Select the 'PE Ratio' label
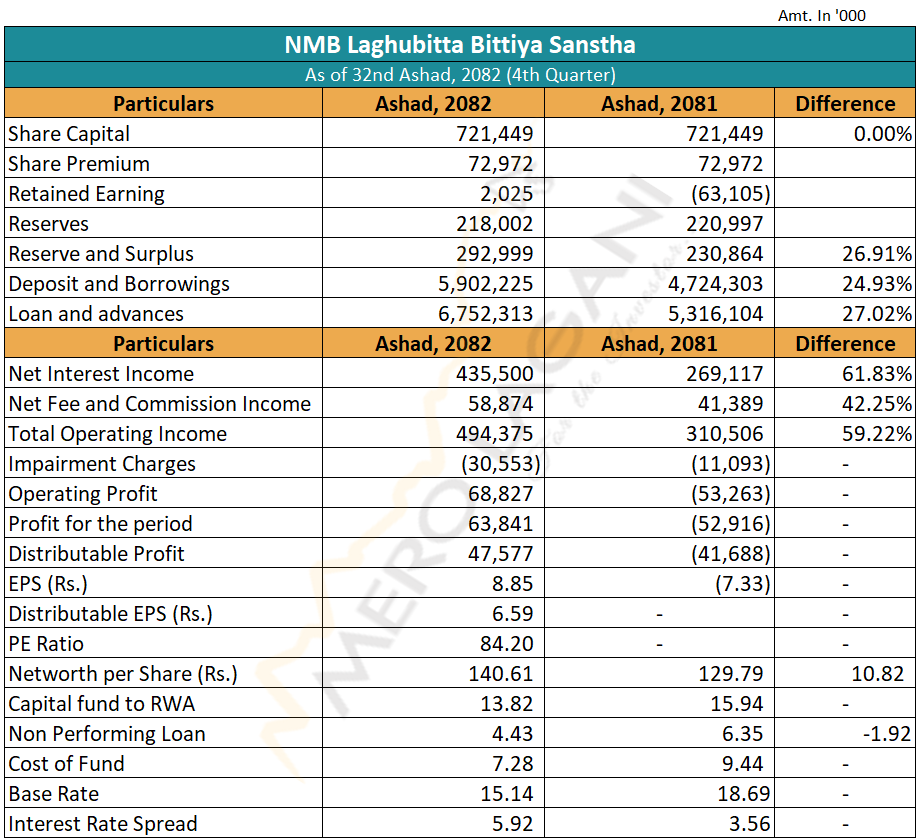Image resolution: width=918 pixels, height=839 pixels. (46, 643)
